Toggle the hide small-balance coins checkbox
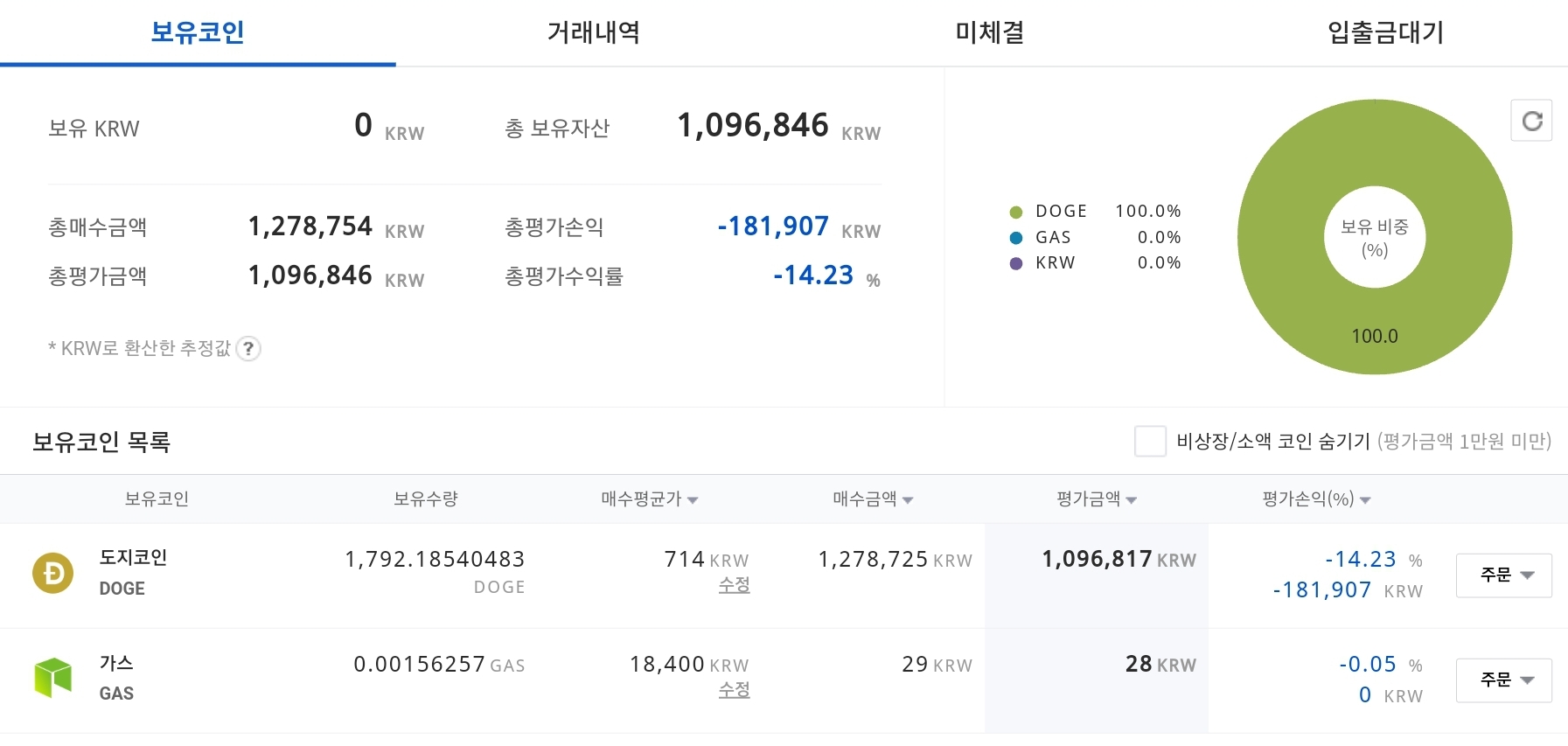 coord(1150,441)
